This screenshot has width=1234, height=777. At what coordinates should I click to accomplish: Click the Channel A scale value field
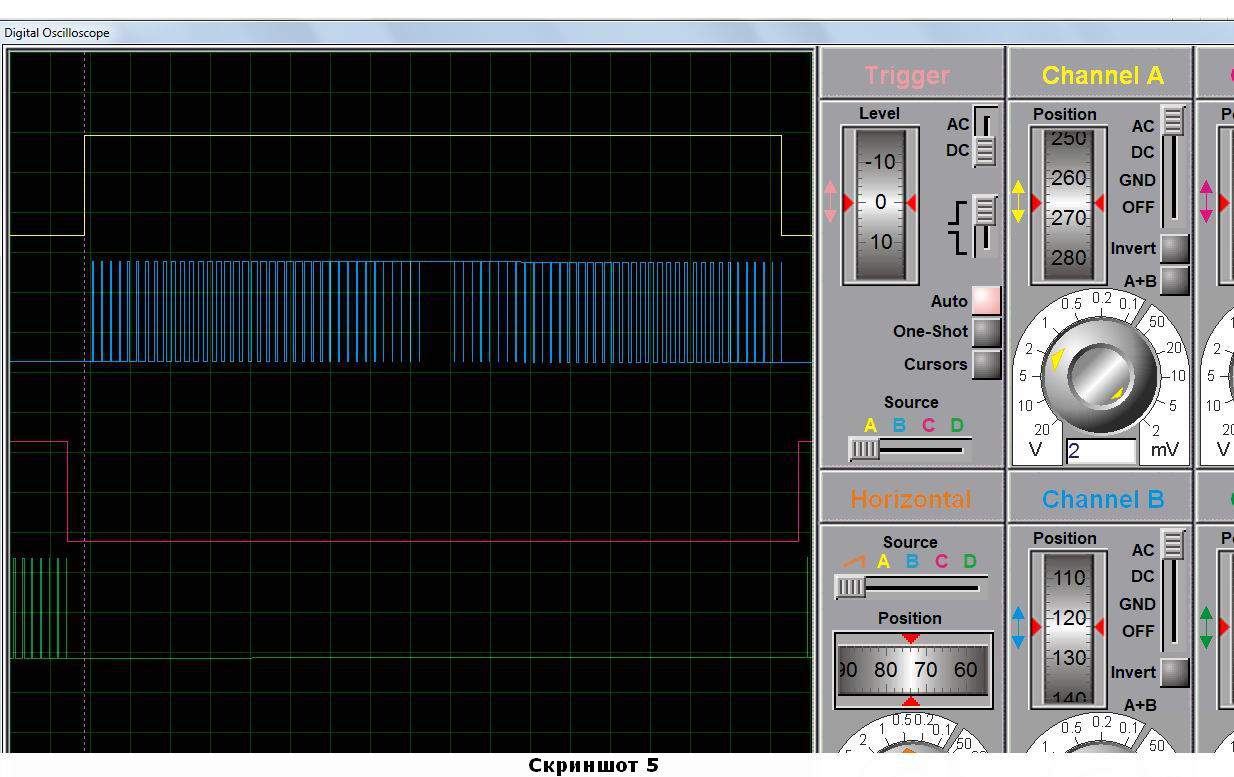1101,451
